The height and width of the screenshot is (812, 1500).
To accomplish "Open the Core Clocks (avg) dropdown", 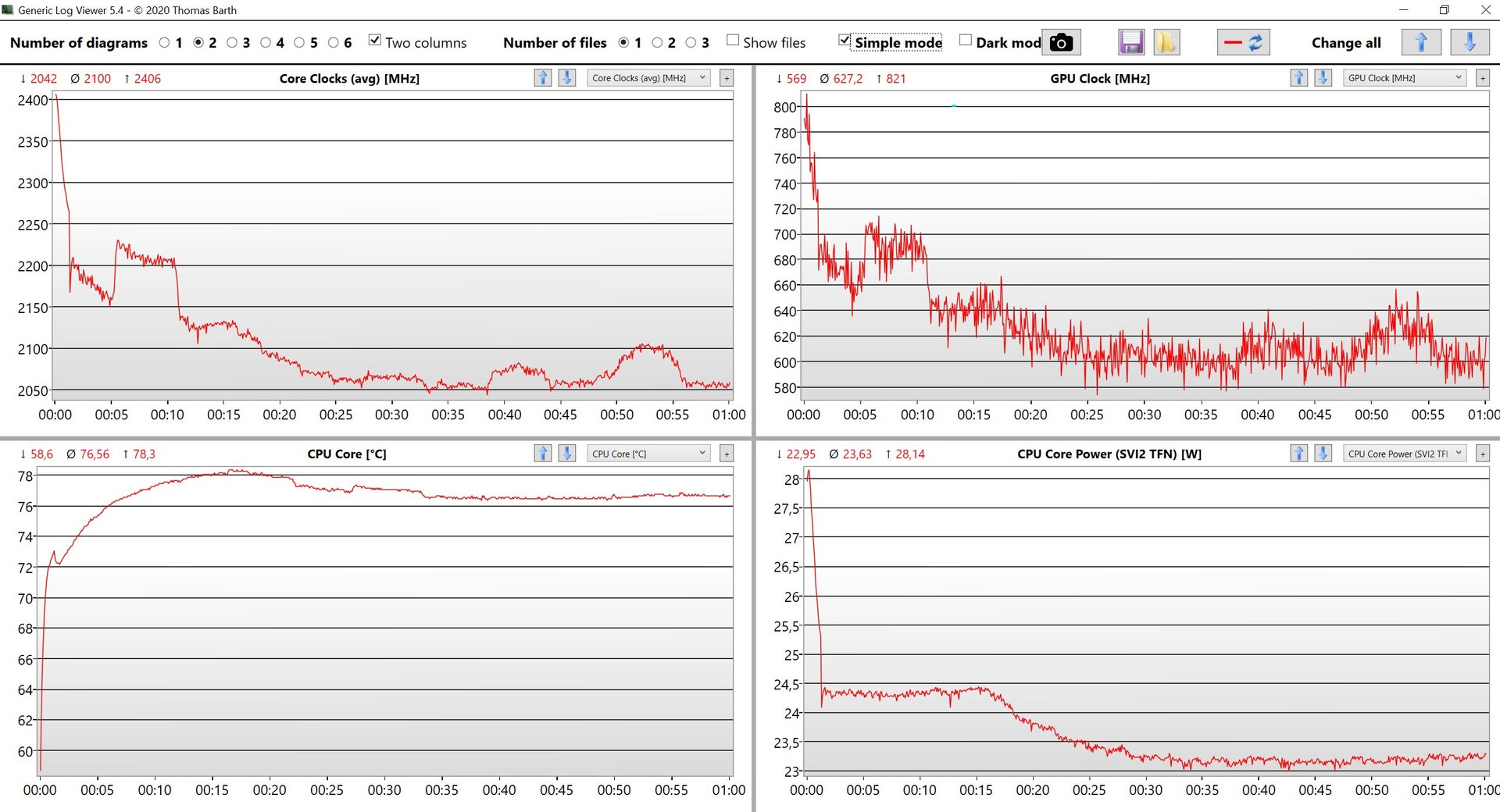I will pyautogui.click(x=648, y=78).
